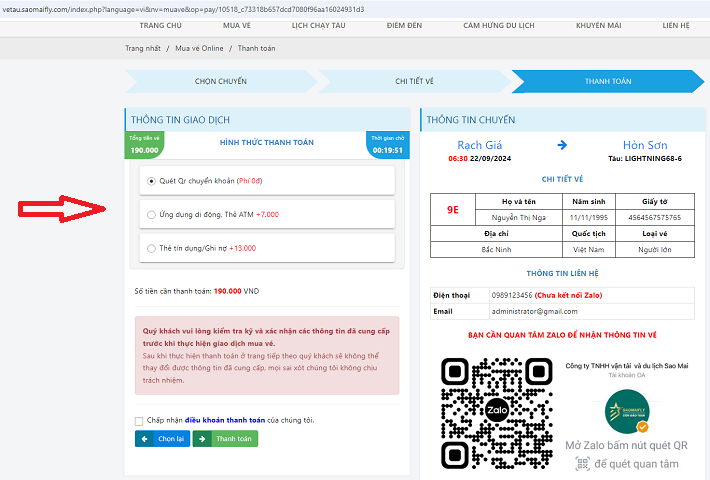Open LIÊN HỆ menu item

click(676, 26)
